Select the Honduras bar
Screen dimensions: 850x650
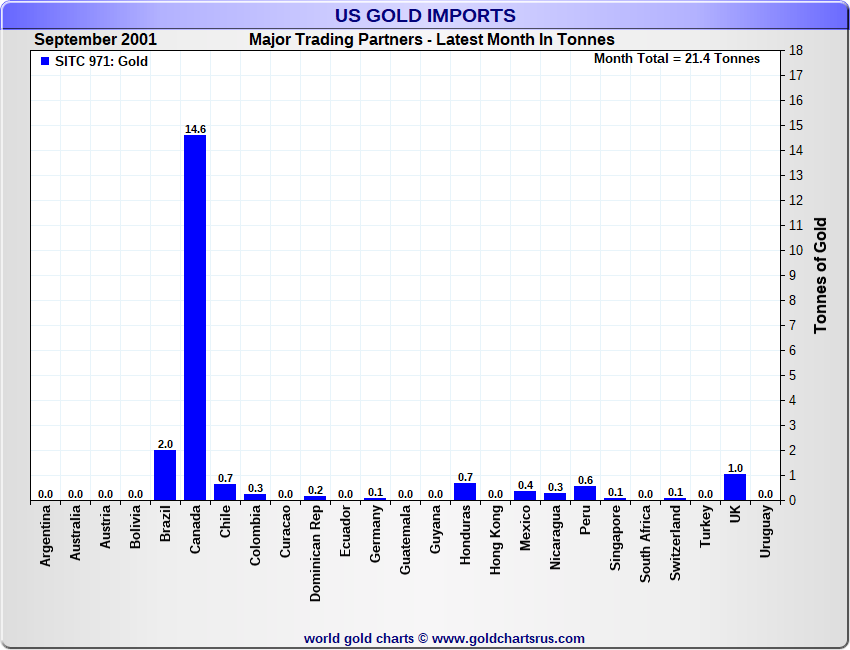[x=465, y=491]
